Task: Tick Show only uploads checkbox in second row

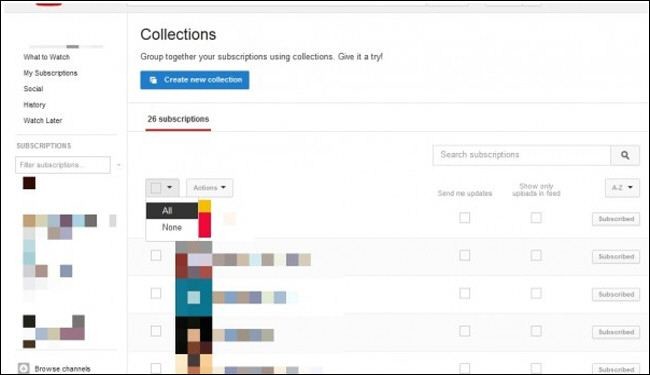Action: (536, 255)
